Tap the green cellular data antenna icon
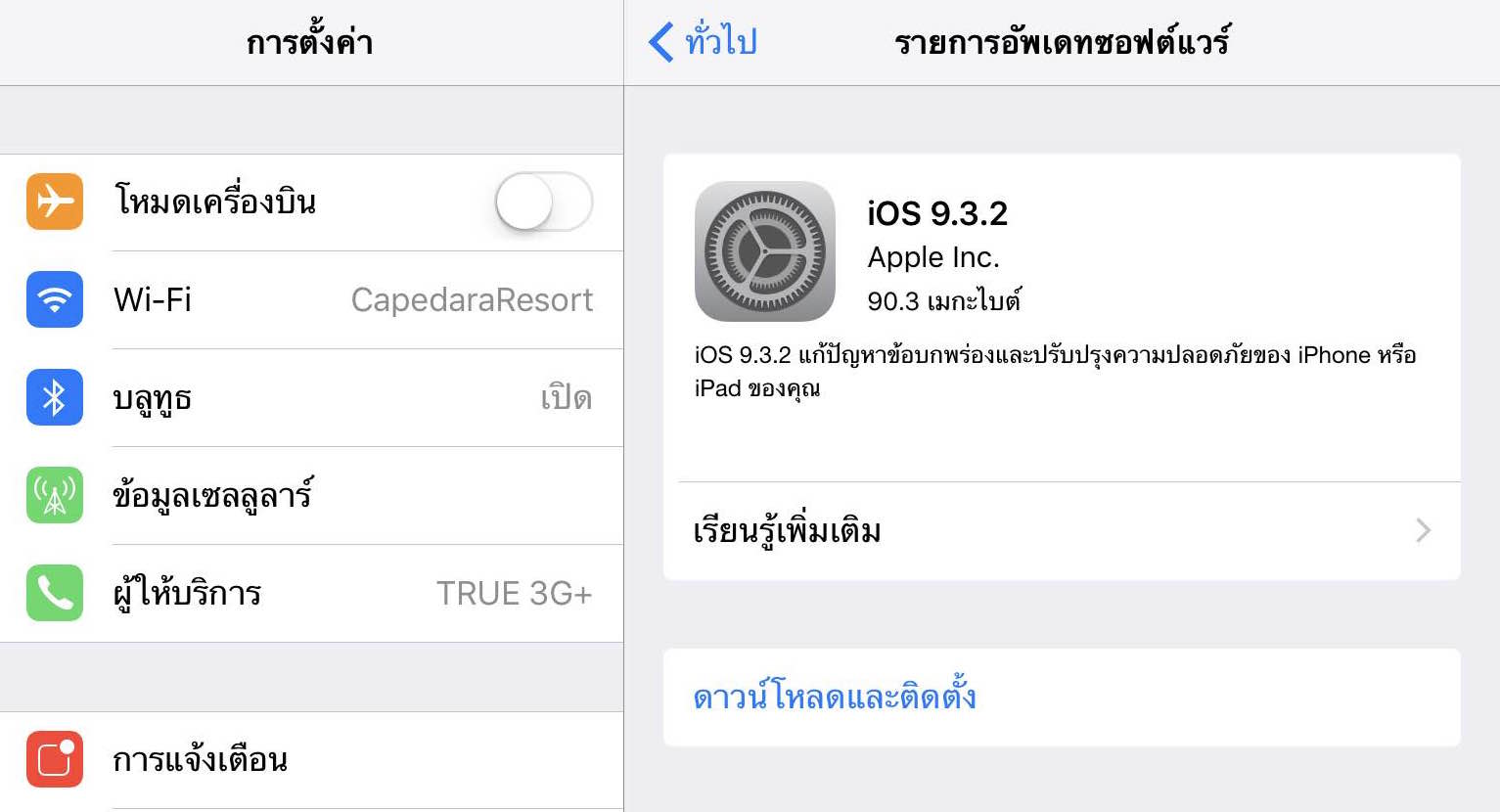 55,495
